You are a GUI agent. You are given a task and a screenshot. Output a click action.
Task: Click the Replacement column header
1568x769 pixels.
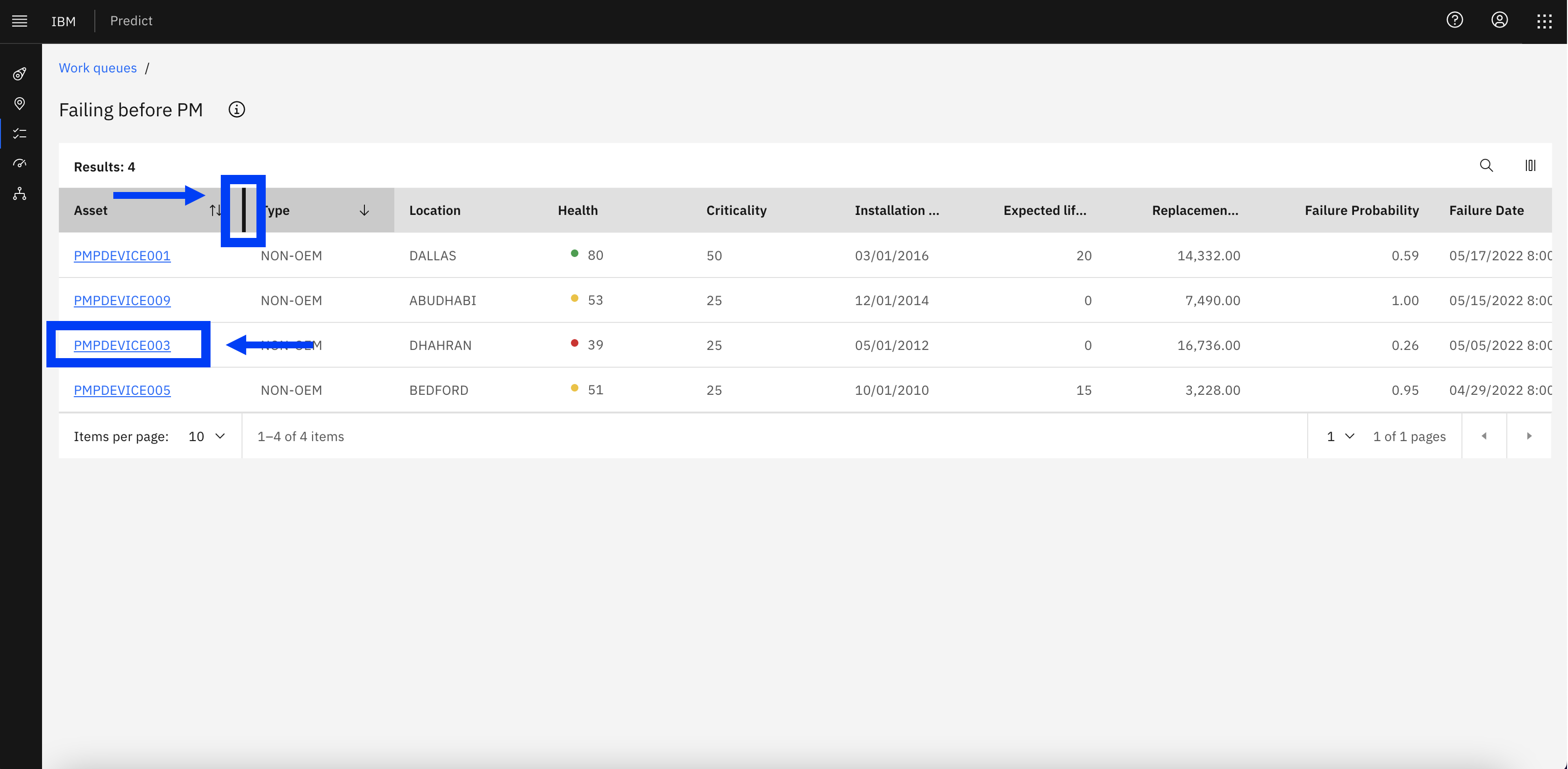coord(1195,211)
